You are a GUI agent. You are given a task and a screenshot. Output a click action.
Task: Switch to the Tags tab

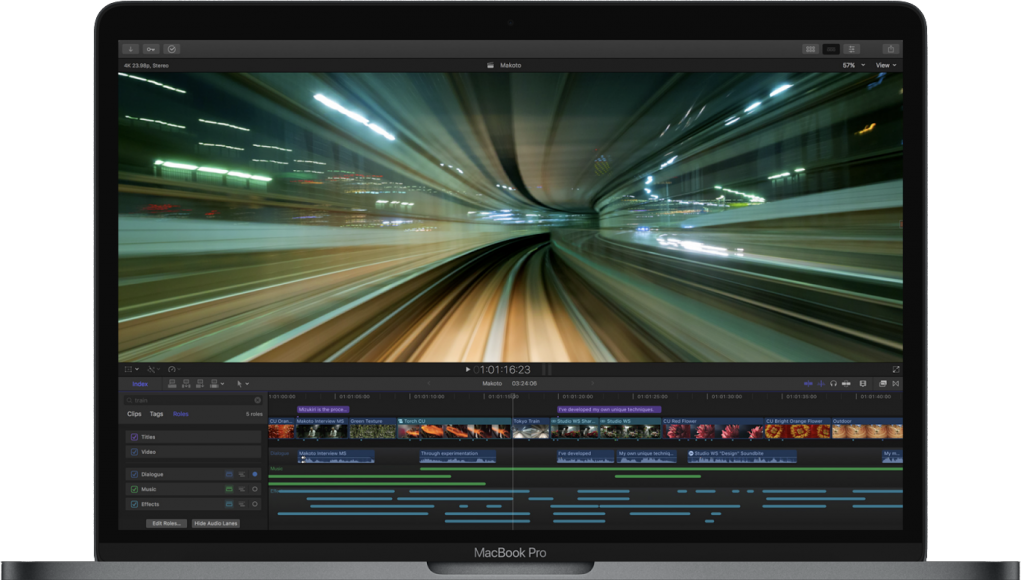pos(156,414)
